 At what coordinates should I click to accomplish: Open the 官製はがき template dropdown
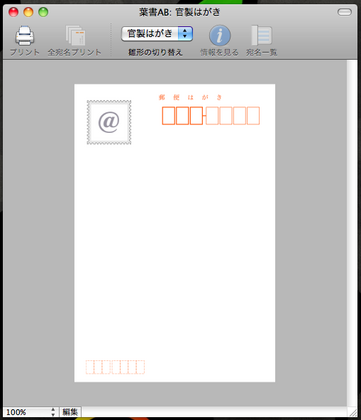pos(157,34)
